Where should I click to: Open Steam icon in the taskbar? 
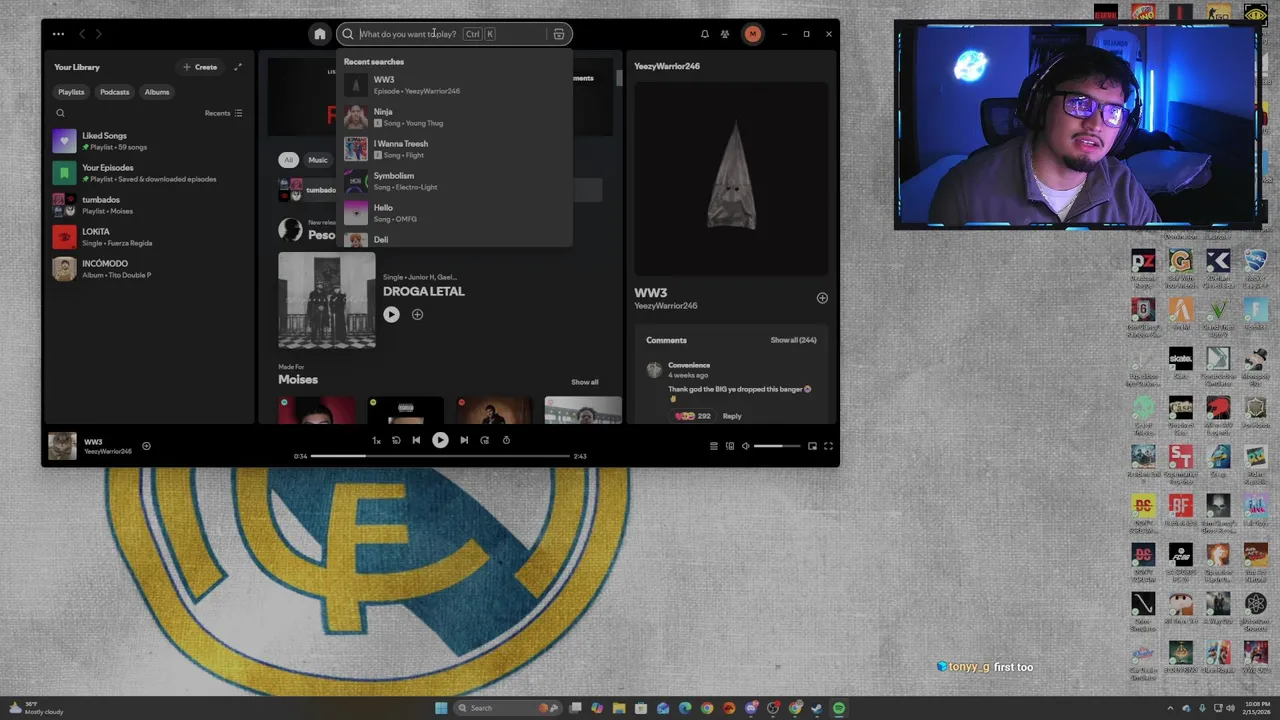click(x=817, y=708)
